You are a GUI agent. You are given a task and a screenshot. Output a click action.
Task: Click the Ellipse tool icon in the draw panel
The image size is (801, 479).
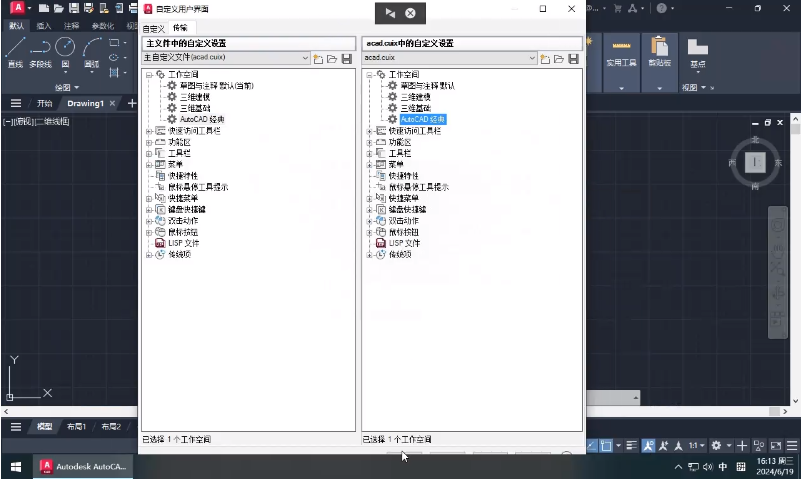(114, 57)
